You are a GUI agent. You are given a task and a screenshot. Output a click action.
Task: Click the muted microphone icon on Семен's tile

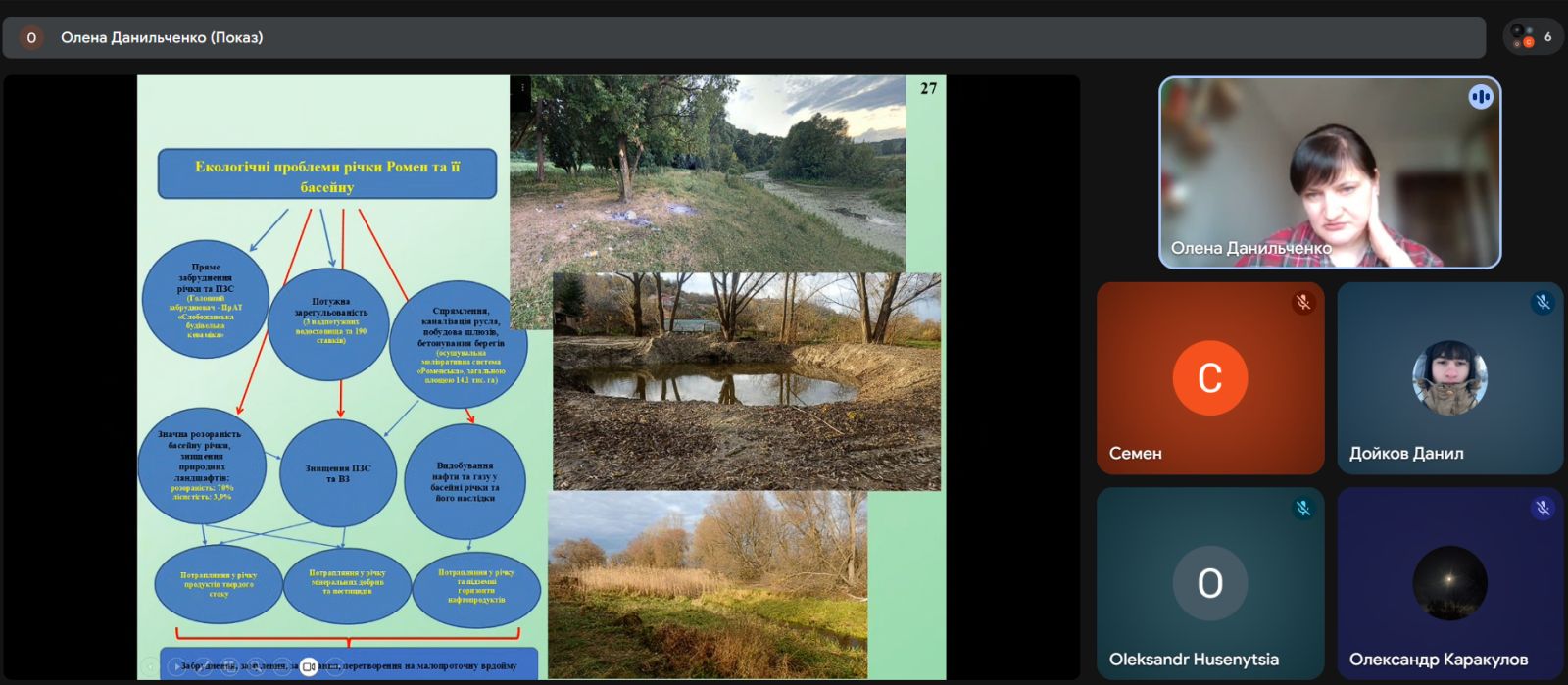click(1302, 303)
